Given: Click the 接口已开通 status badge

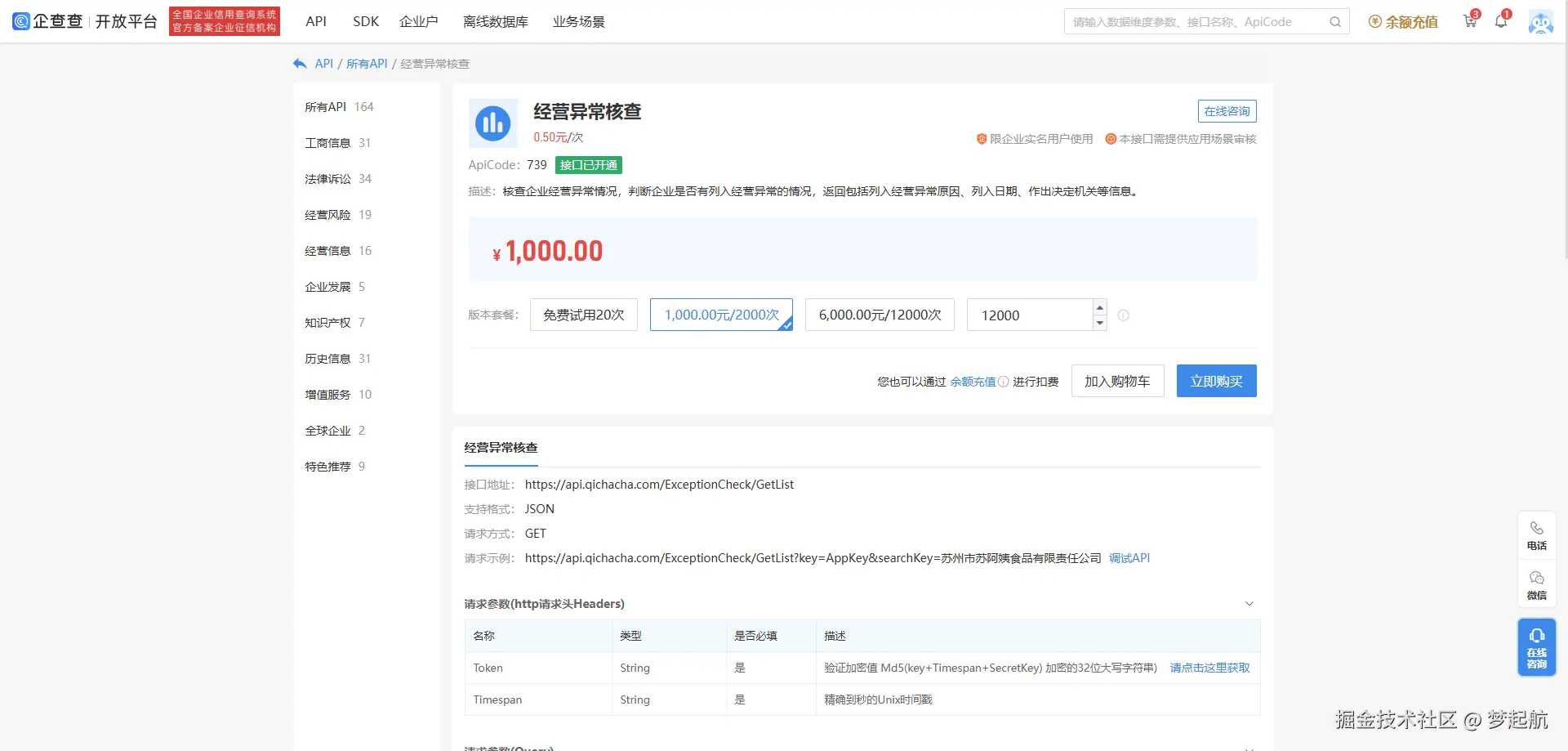Looking at the screenshot, I should point(589,165).
